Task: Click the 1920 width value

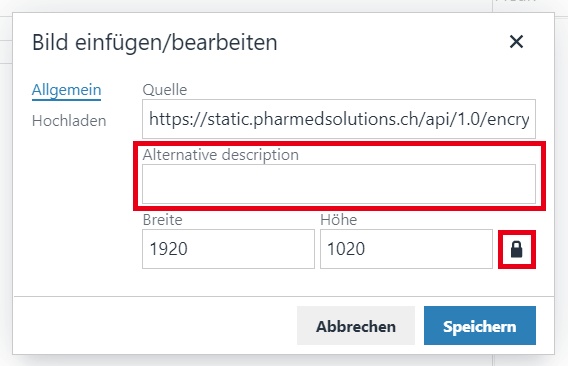Action: click(168, 249)
